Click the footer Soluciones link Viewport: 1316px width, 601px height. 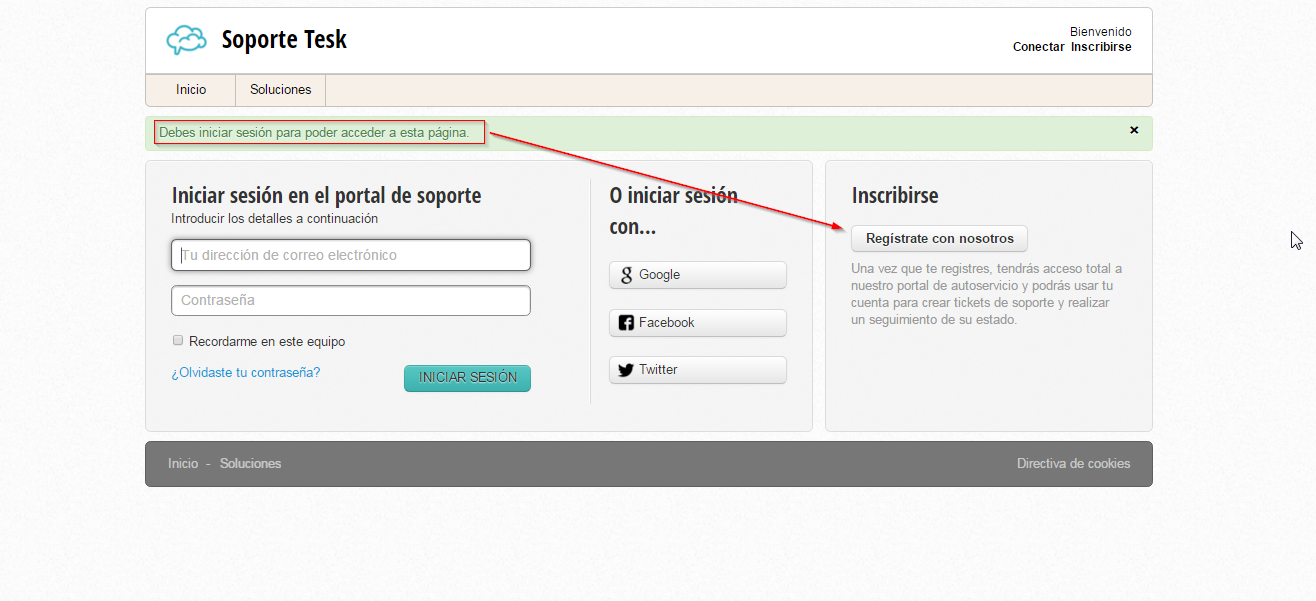coord(250,464)
